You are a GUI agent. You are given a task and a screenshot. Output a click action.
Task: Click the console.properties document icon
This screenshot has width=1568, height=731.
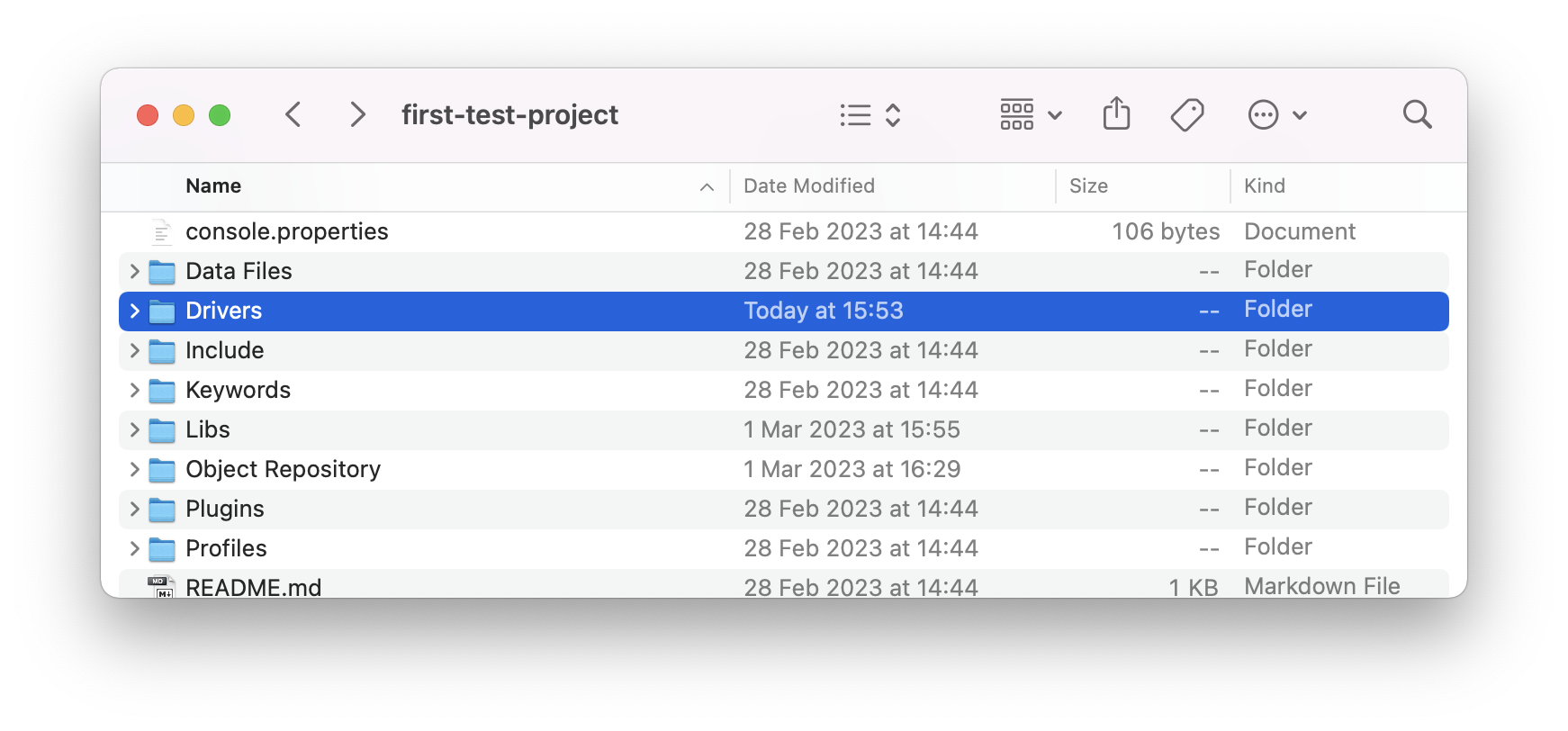[x=160, y=230]
